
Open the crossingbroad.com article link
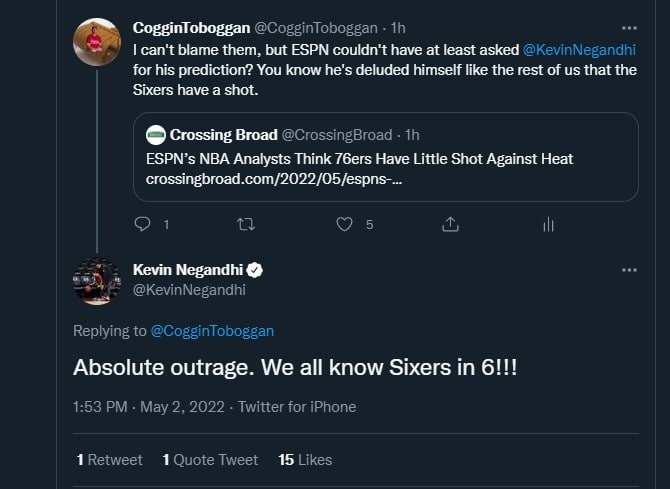tap(273, 178)
